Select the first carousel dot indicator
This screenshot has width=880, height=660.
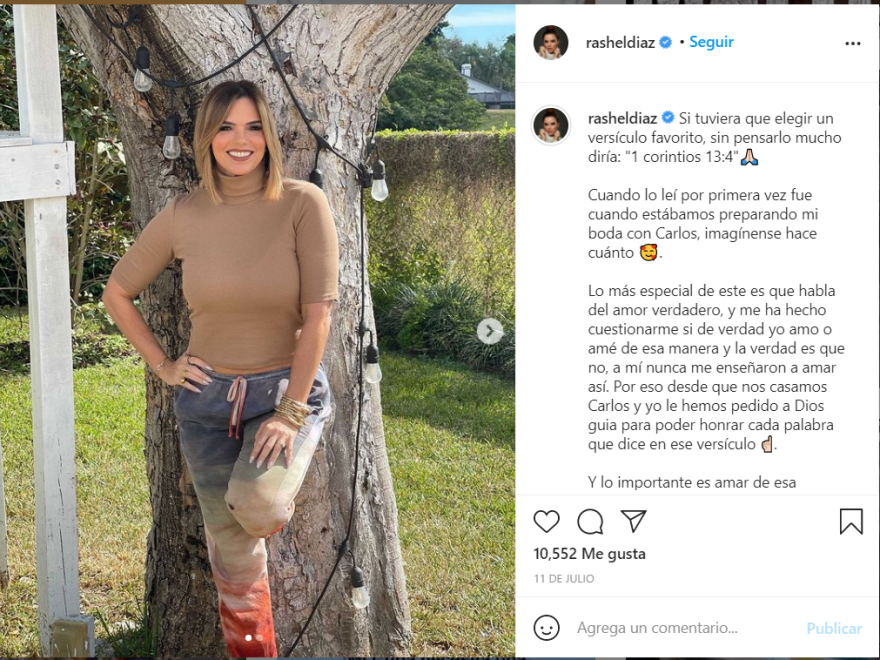(248, 638)
